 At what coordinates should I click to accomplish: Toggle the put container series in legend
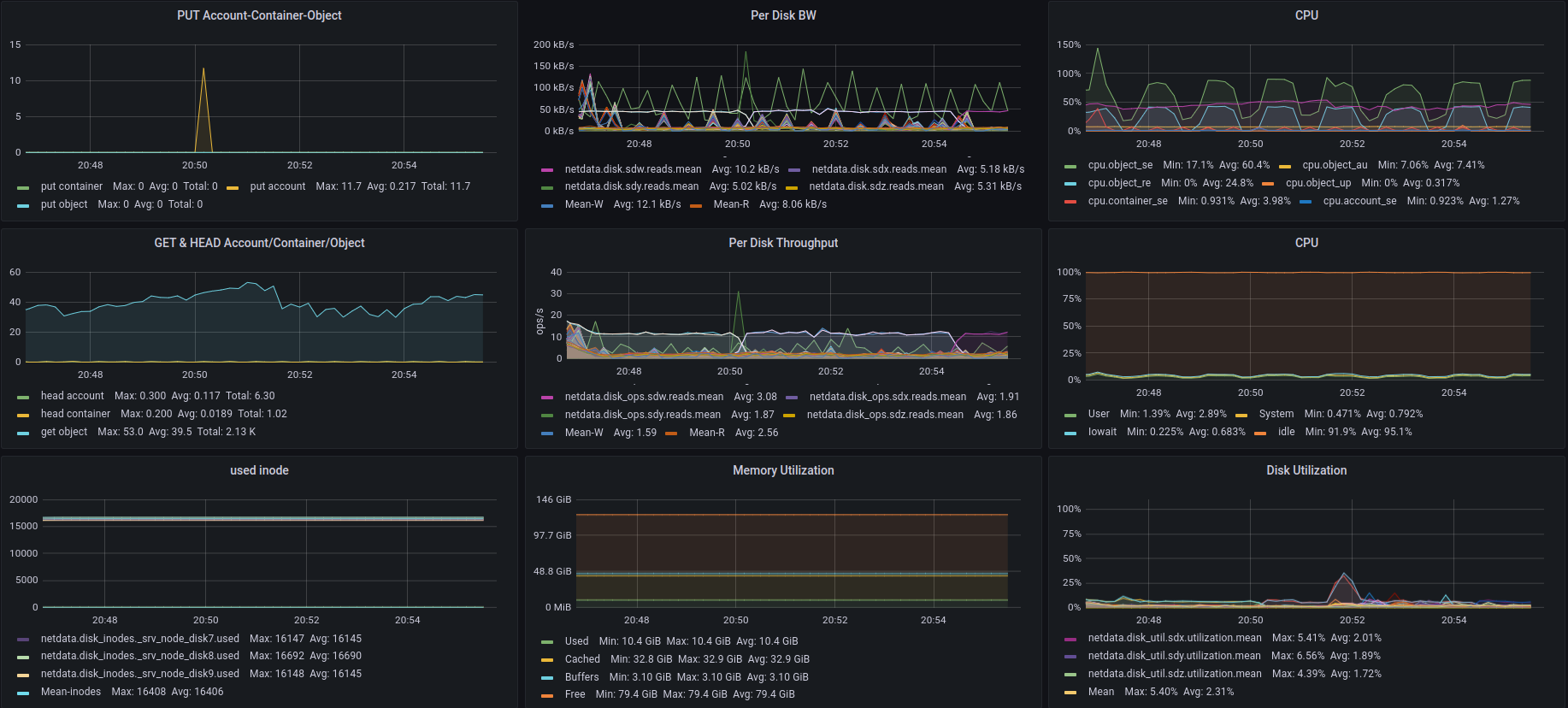click(71, 186)
